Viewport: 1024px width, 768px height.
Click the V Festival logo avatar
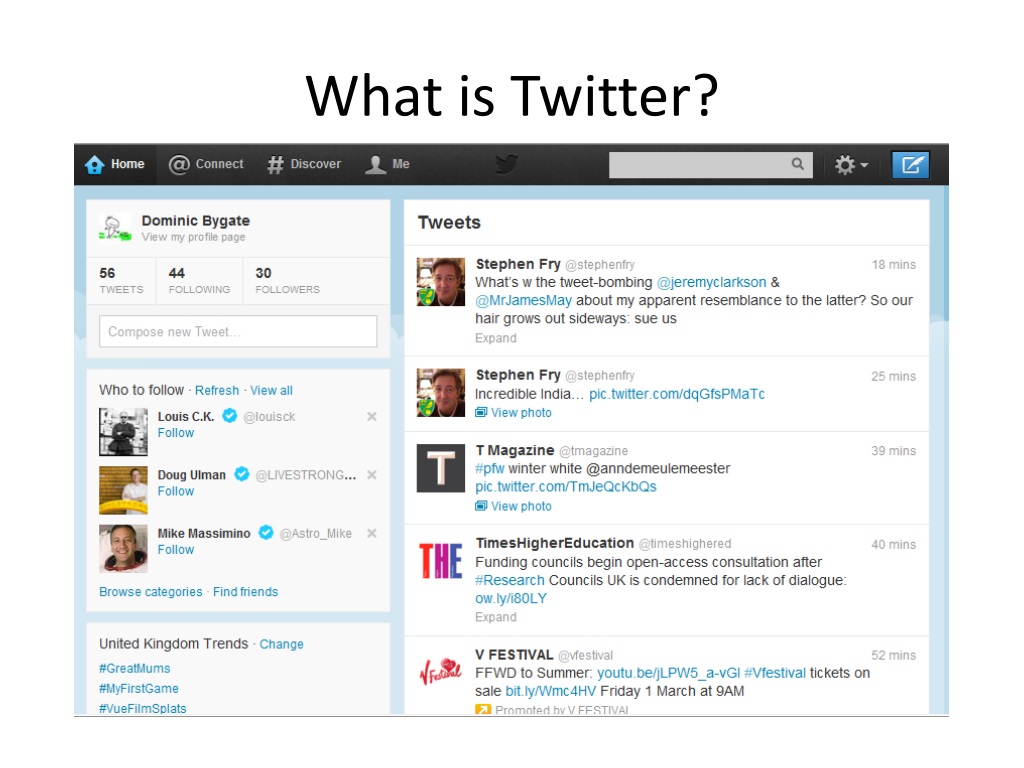[x=441, y=672]
